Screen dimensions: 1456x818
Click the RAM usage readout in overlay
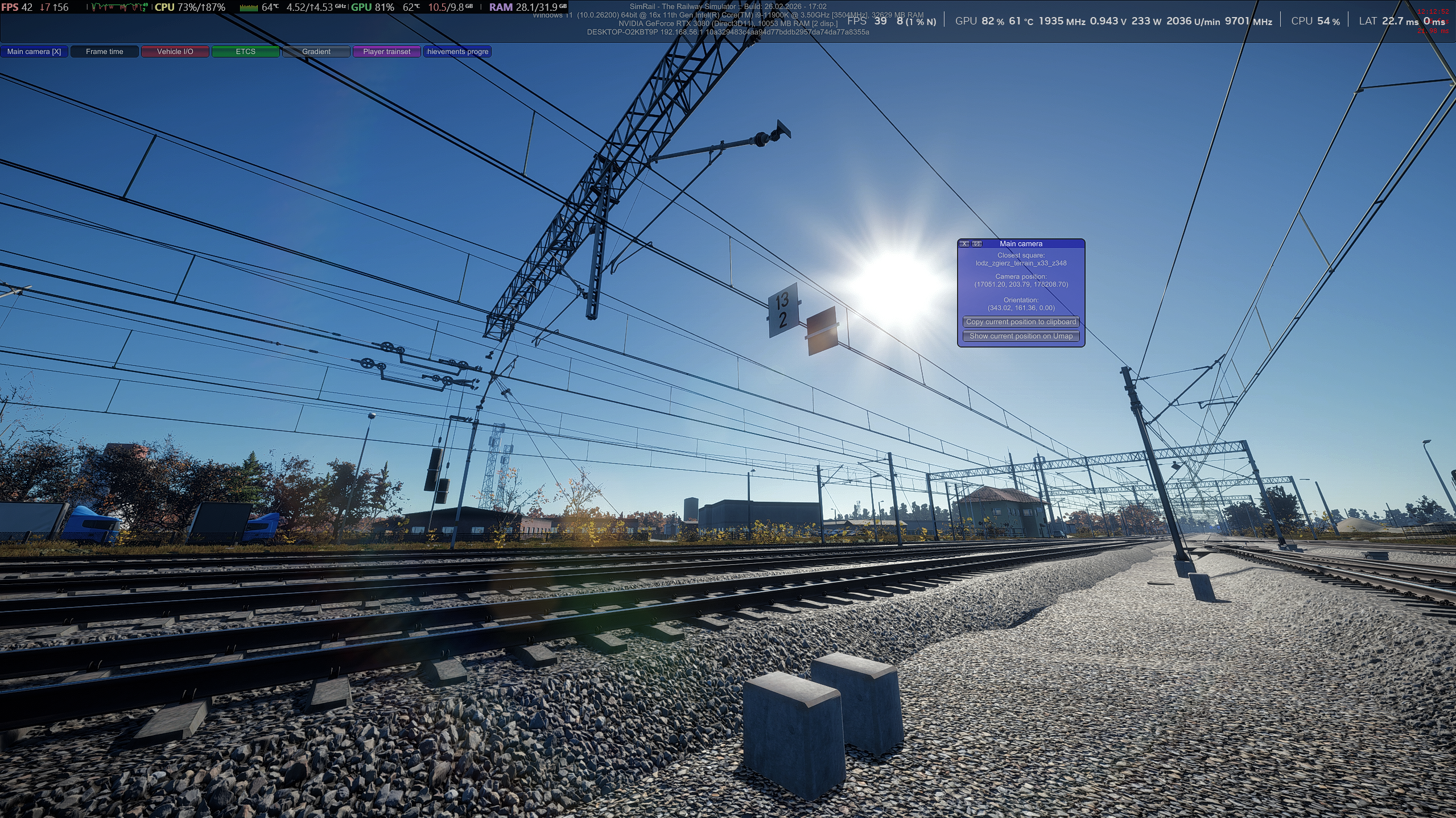pos(527,7)
